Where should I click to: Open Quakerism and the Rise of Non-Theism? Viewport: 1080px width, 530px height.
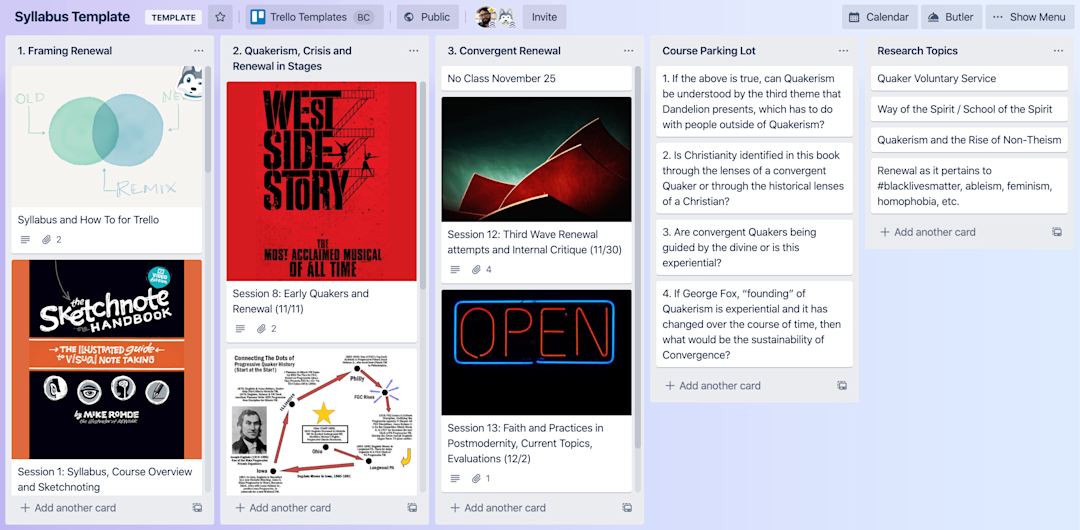(x=969, y=140)
